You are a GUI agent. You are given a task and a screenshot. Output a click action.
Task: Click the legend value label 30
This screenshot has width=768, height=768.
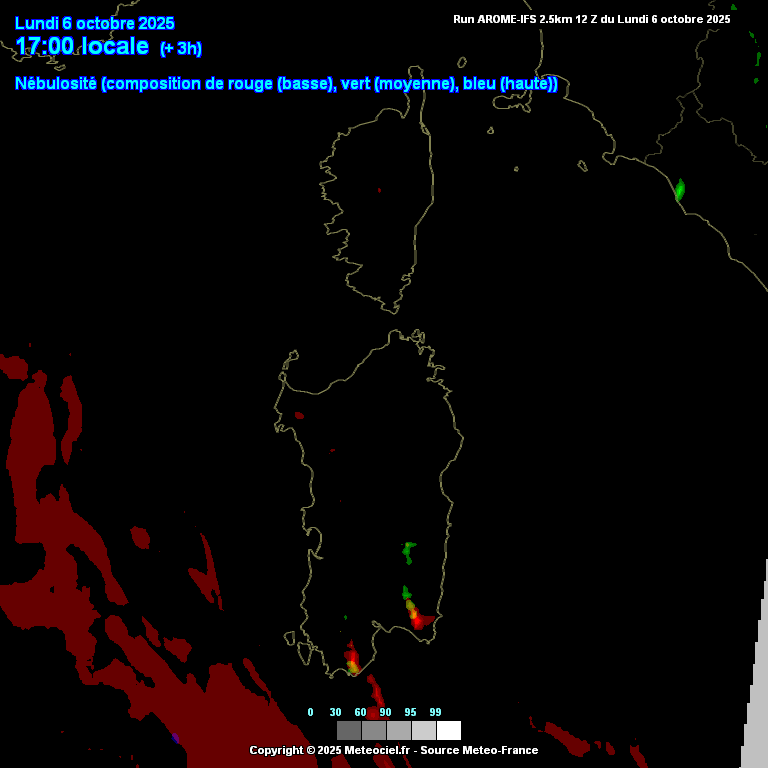(x=336, y=712)
